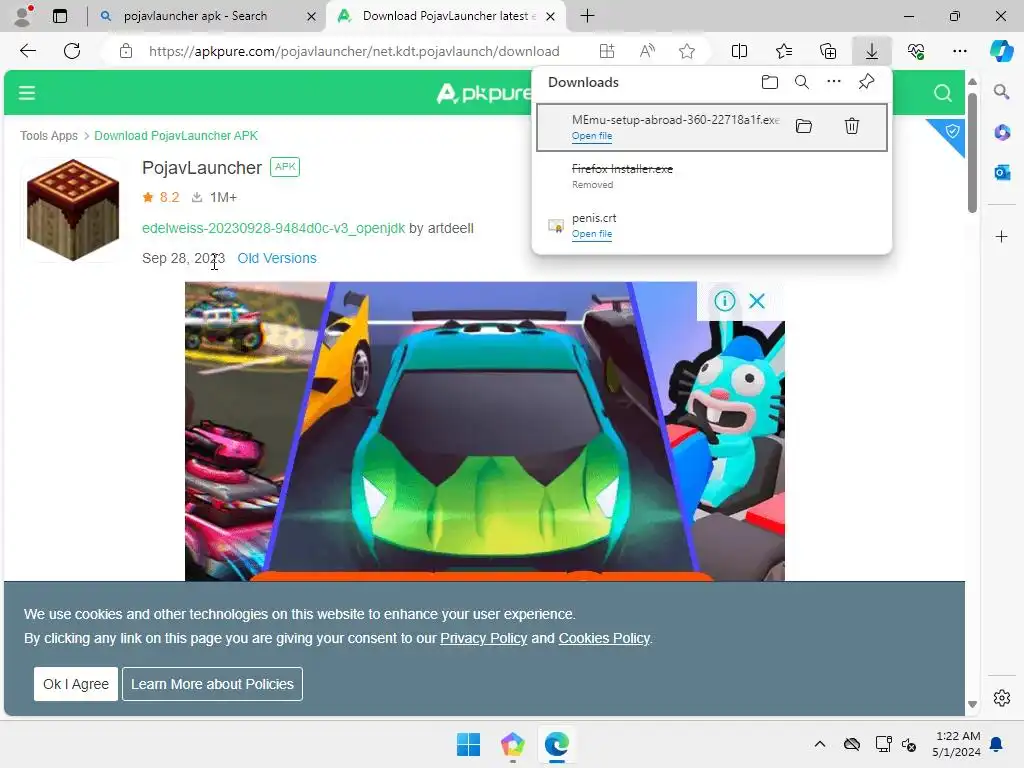This screenshot has height=768, width=1024.
Task: Click Download PojavLauncher APK breadcrumb
Action: click(x=176, y=135)
